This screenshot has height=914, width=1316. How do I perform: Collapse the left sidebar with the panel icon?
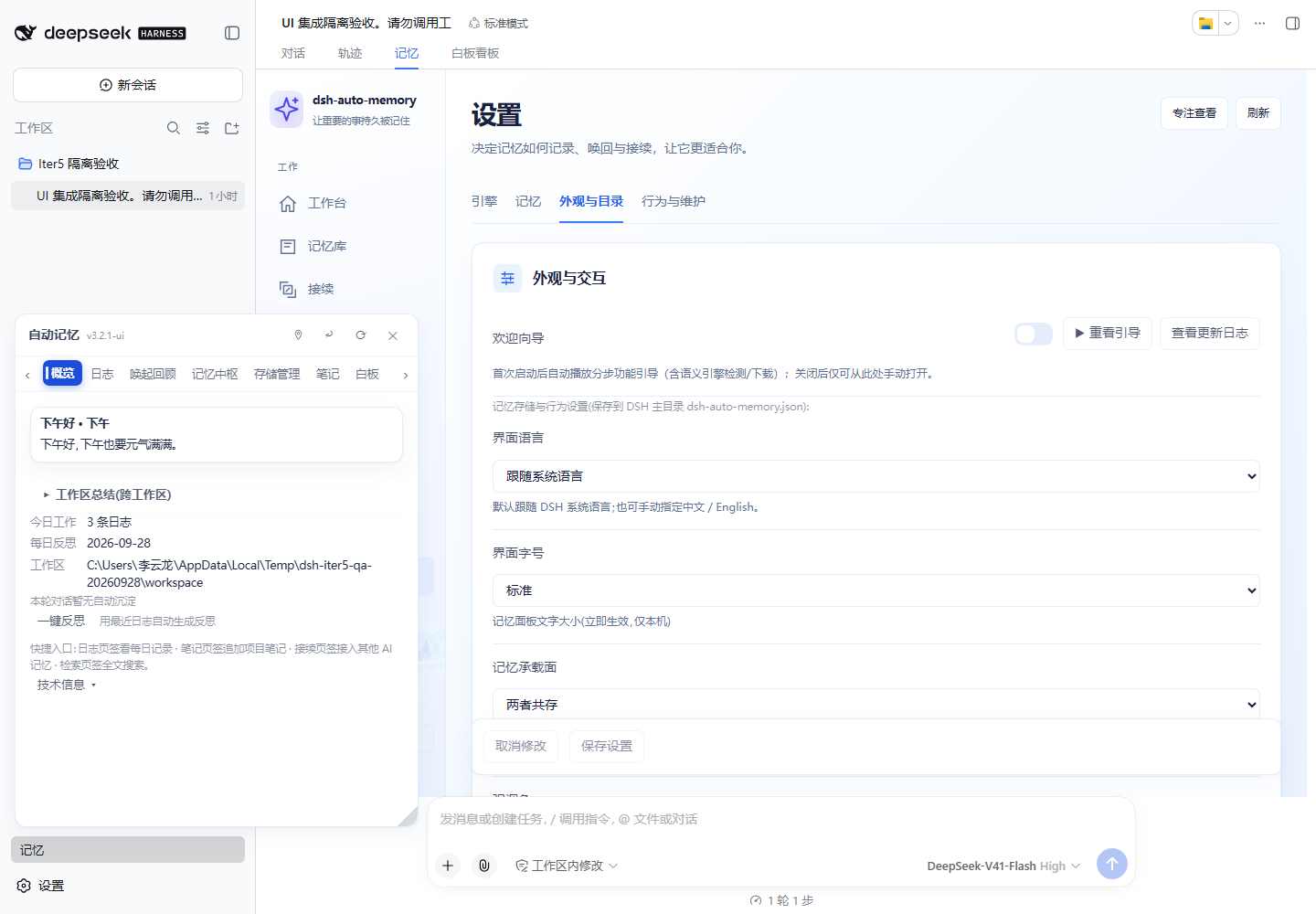(232, 33)
